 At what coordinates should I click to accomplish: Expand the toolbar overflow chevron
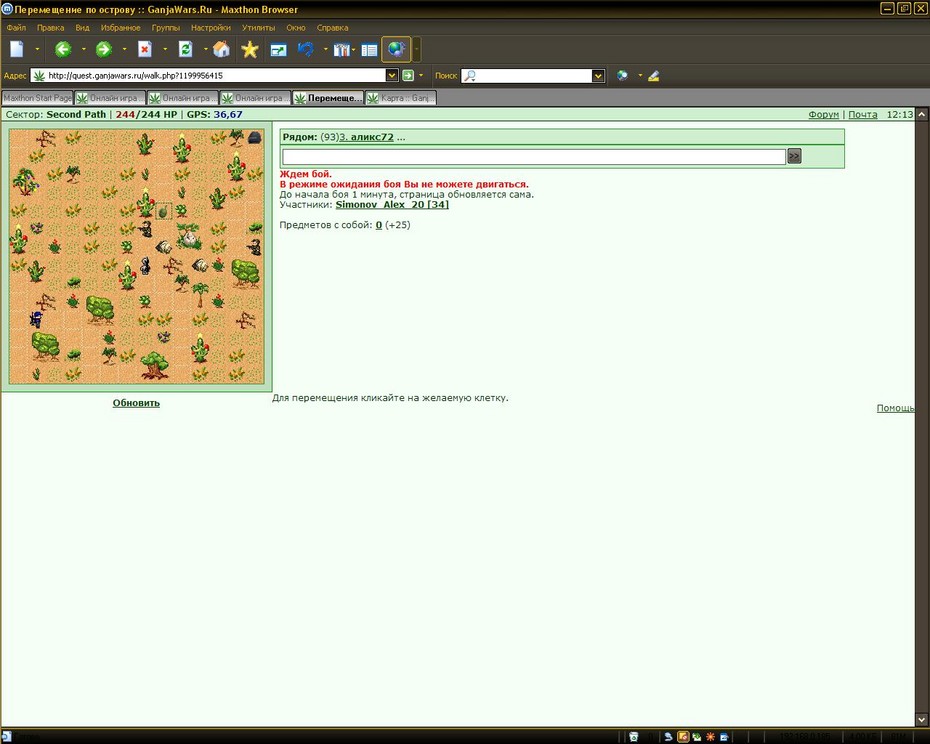click(x=417, y=49)
